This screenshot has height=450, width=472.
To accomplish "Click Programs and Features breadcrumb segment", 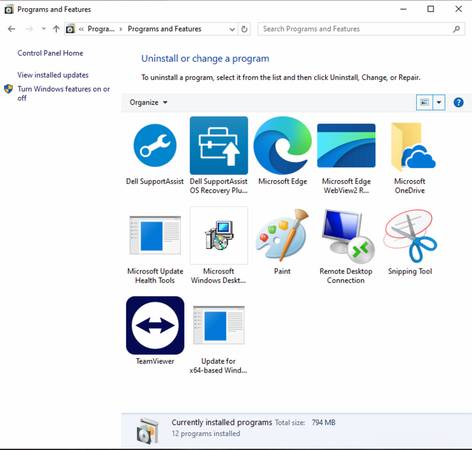I will point(165,29).
